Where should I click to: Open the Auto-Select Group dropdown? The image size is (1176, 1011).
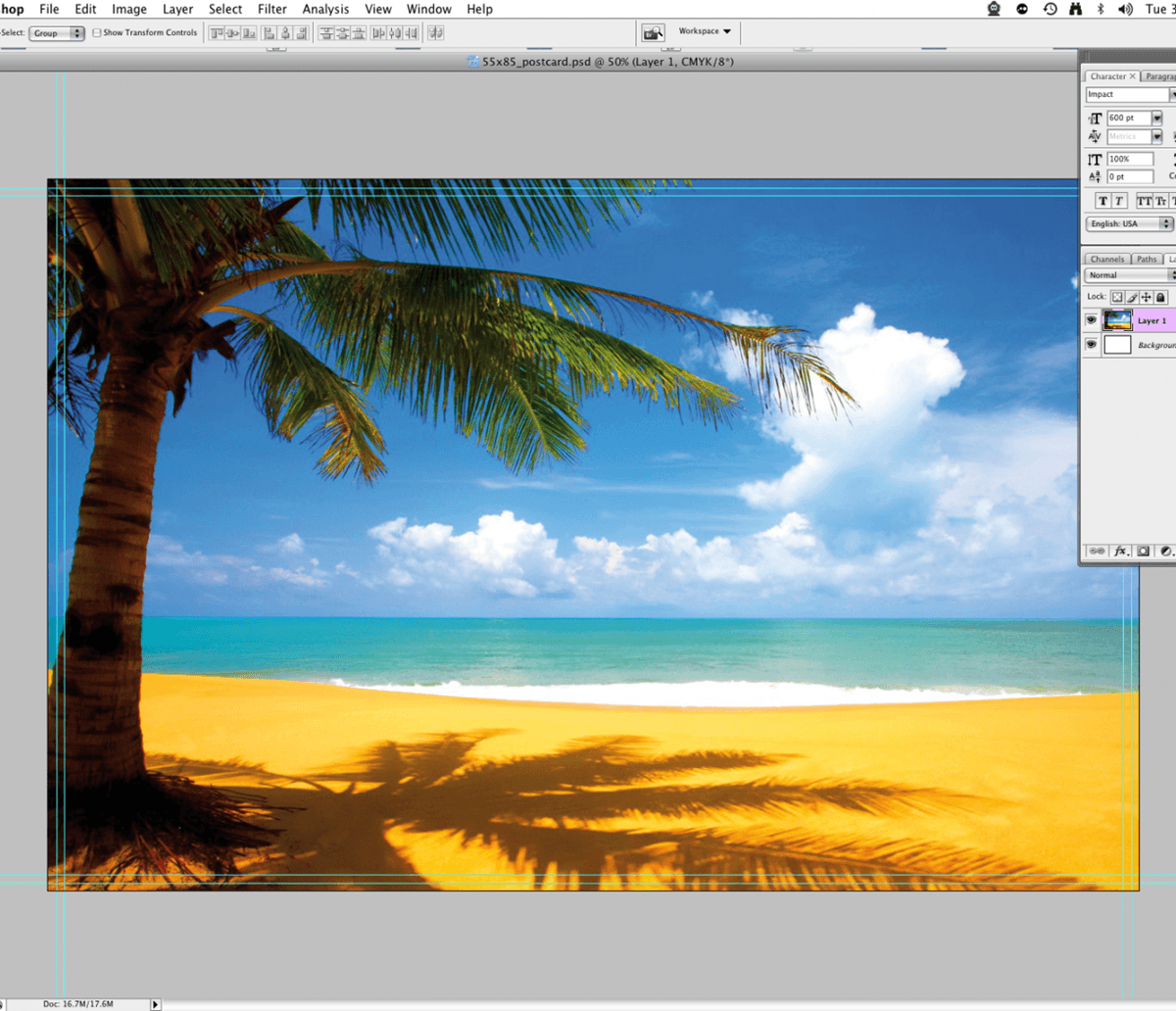[x=57, y=33]
